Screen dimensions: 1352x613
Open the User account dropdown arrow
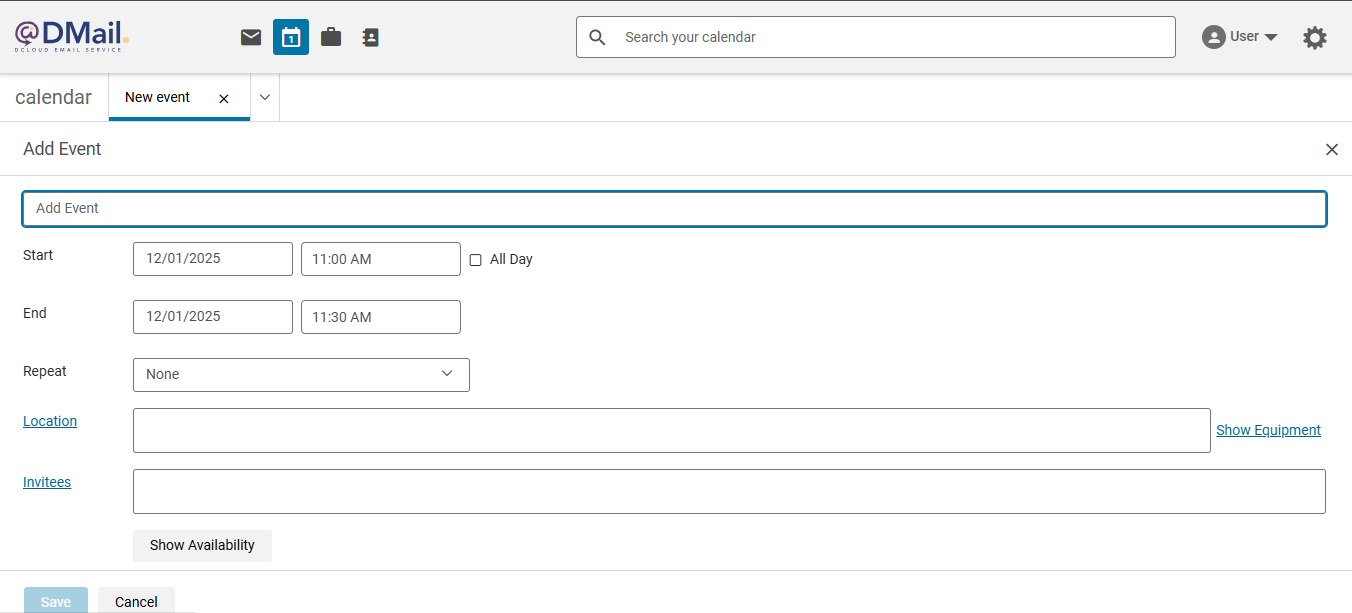click(x=1271, y=37)
